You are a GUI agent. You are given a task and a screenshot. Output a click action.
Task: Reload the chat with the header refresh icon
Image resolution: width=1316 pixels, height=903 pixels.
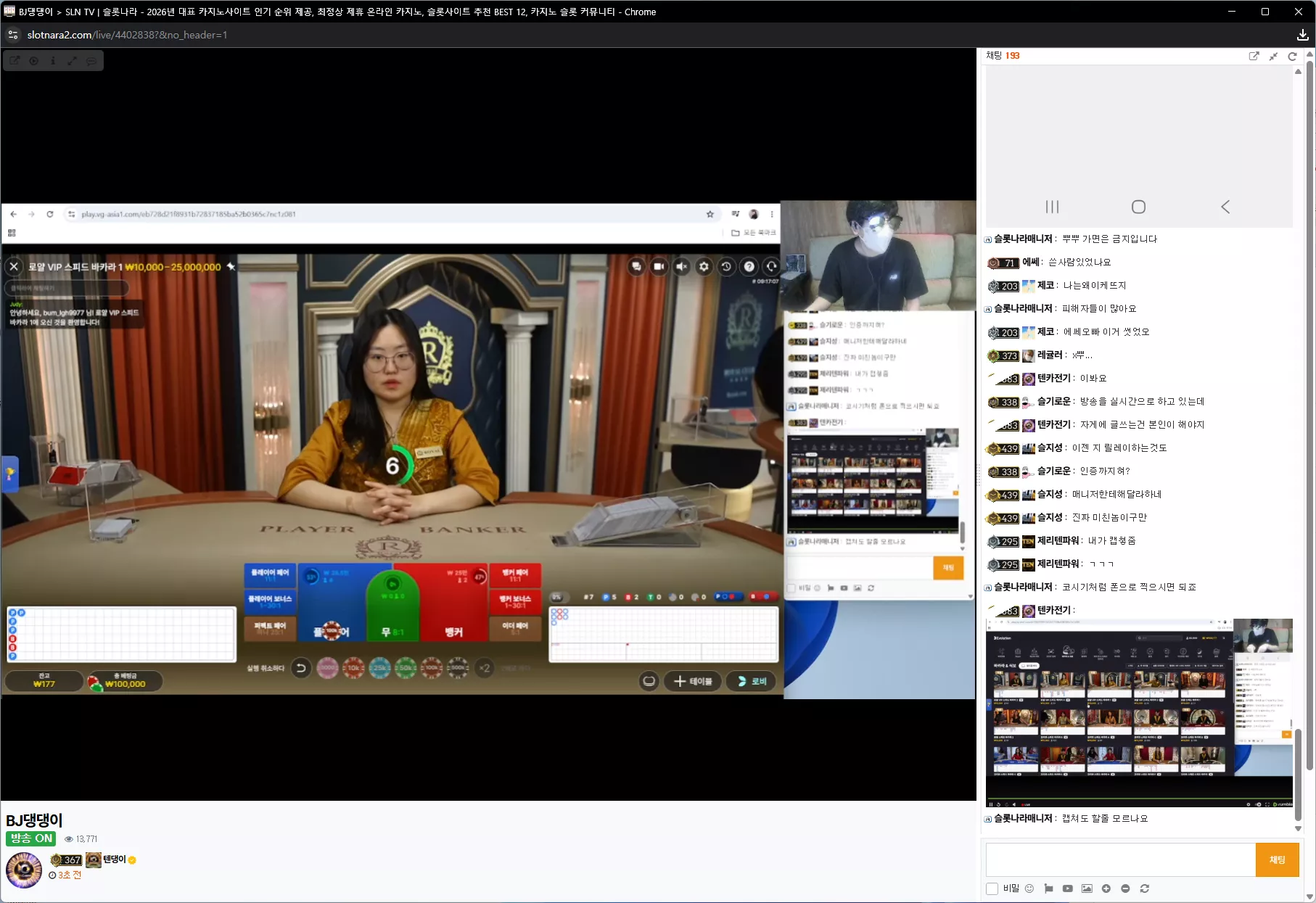[1292, 56]
